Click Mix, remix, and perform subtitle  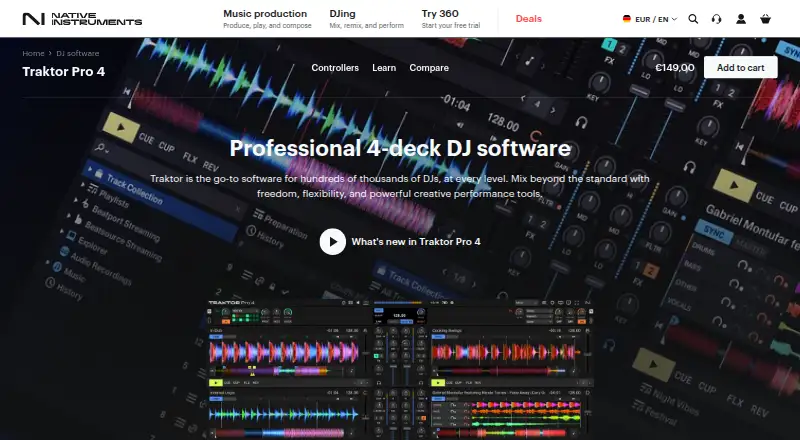pos(366,26)
